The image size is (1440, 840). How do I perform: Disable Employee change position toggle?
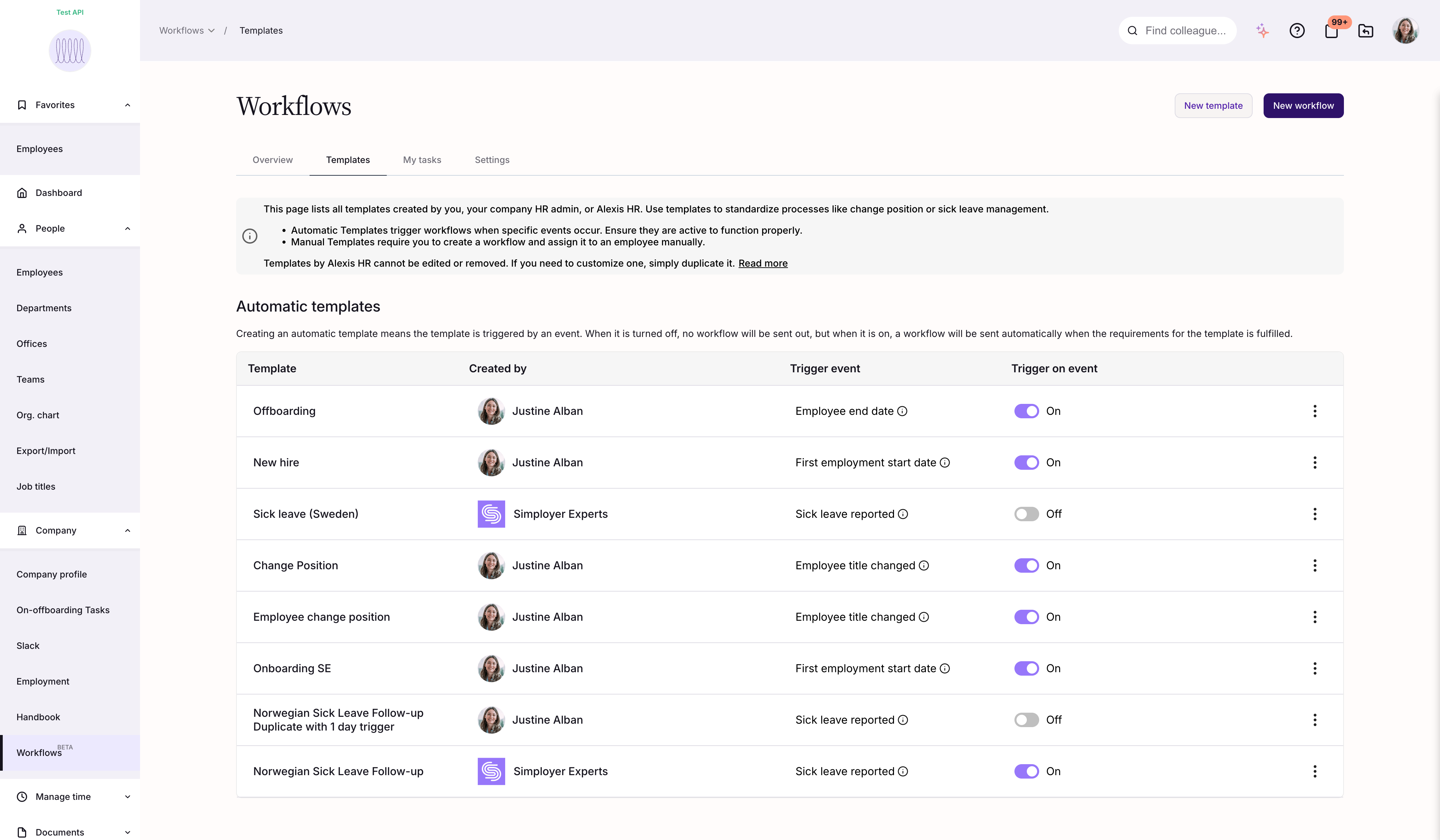pos(1026,617)
